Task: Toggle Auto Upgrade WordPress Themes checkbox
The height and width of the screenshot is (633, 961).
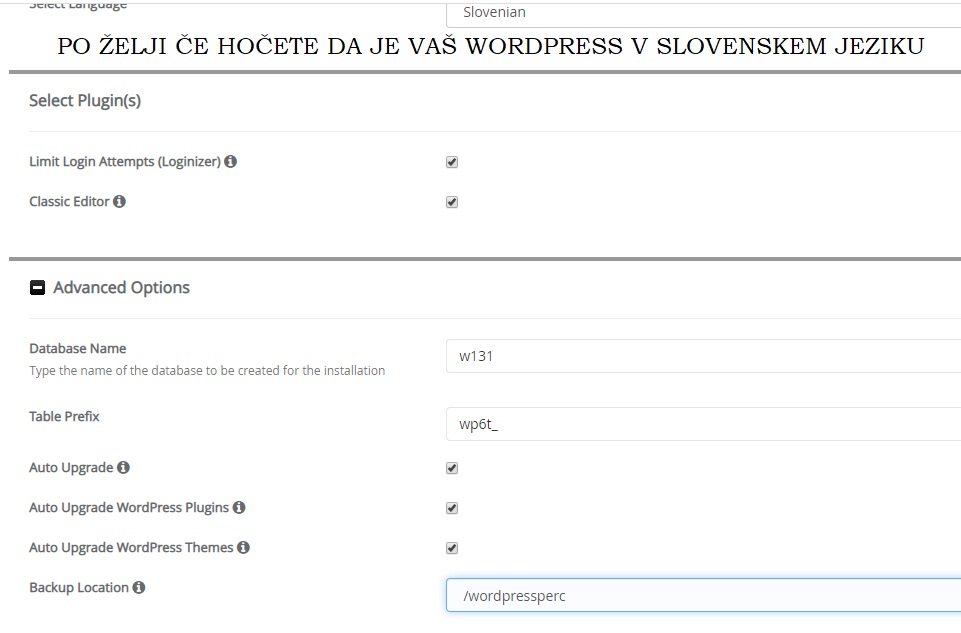Action: point(452,547)
